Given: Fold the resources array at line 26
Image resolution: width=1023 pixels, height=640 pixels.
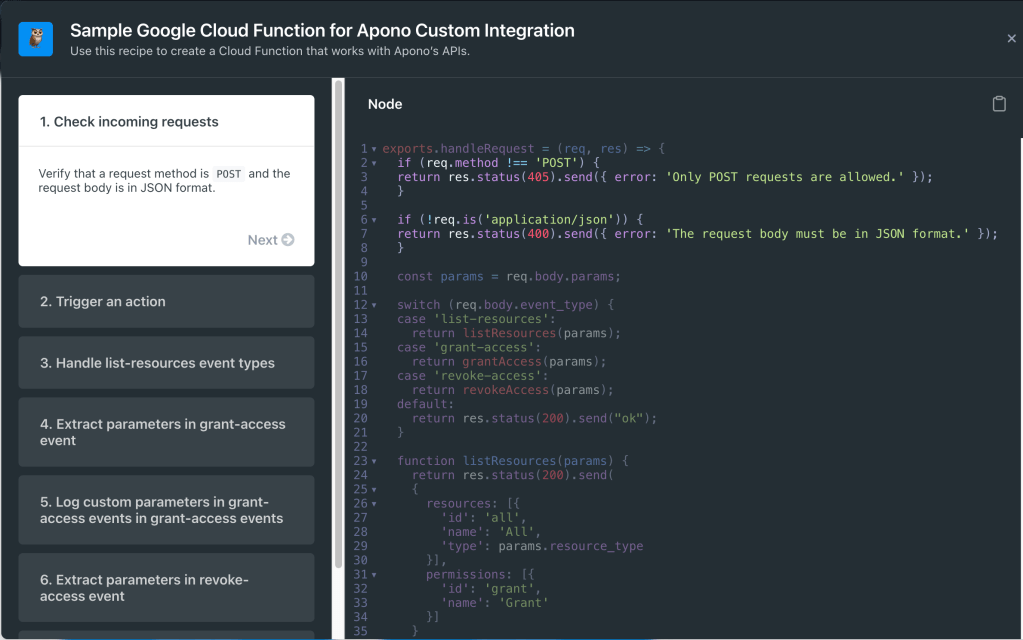Looking at the screenshot, I should pyautogui.click(x=374, y=504).
